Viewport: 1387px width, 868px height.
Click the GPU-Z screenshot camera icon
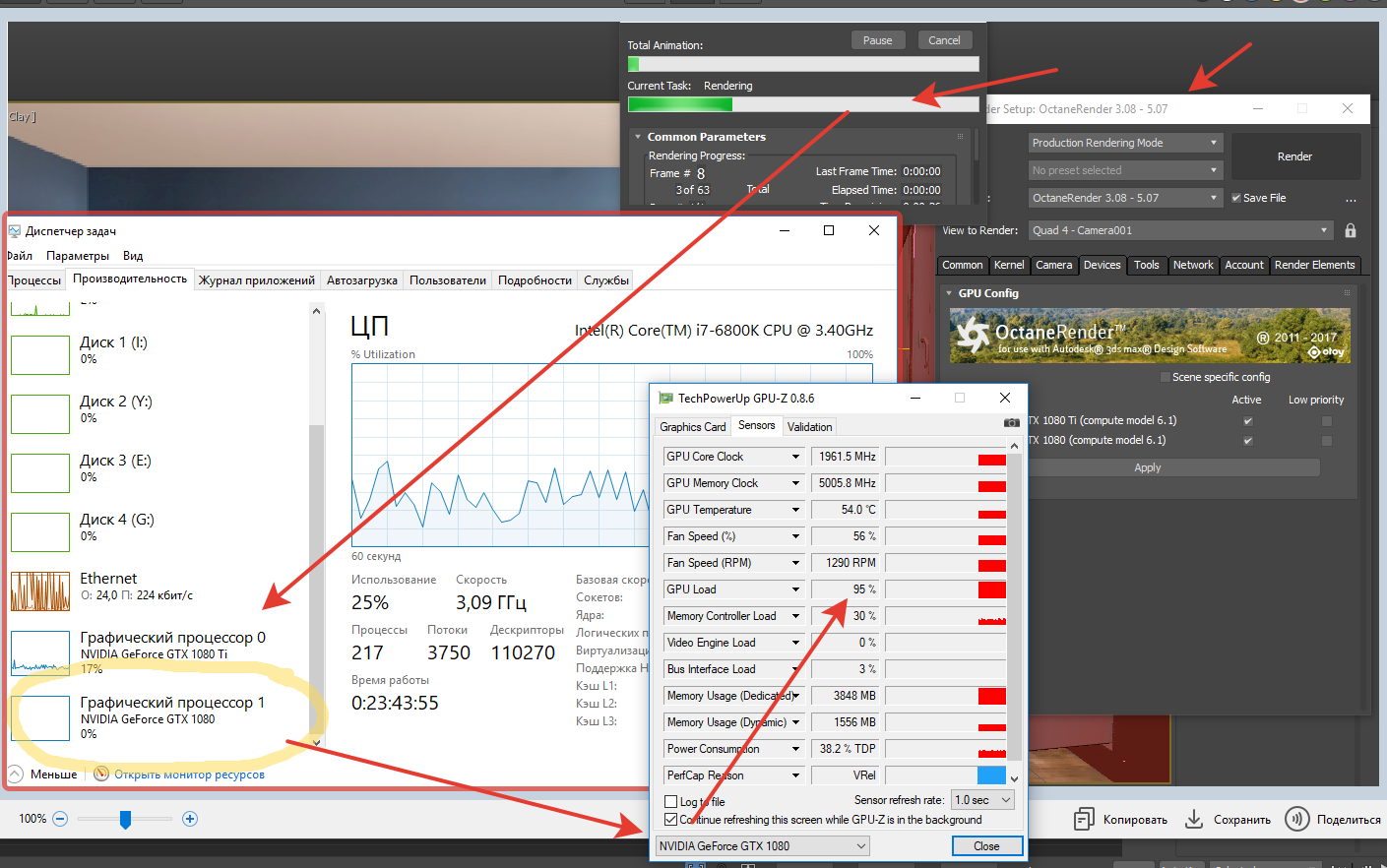tap(1011, 422)
